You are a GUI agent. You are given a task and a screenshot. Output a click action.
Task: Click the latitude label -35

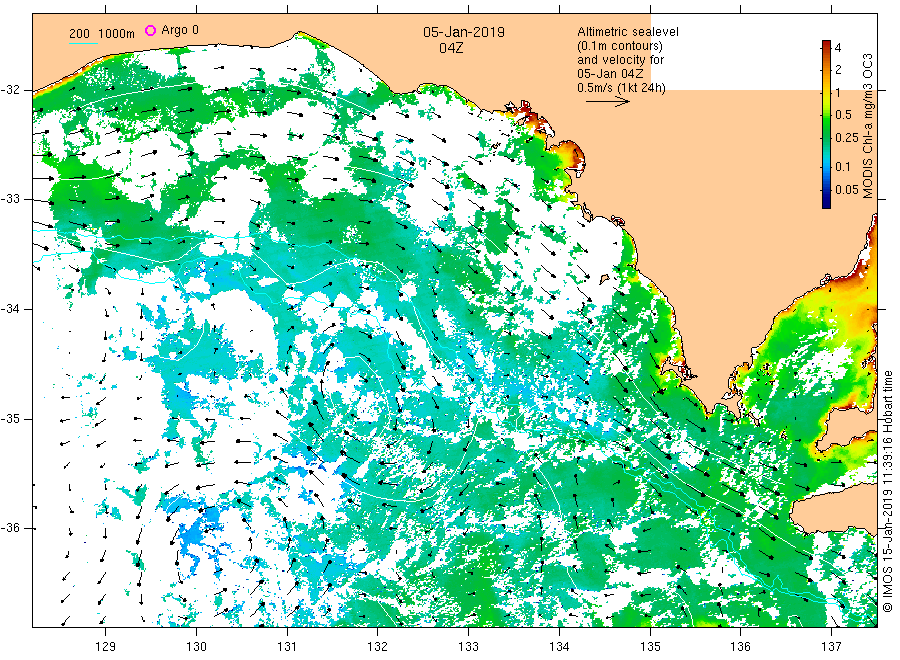pyautogui.click(x=10, y=418)
